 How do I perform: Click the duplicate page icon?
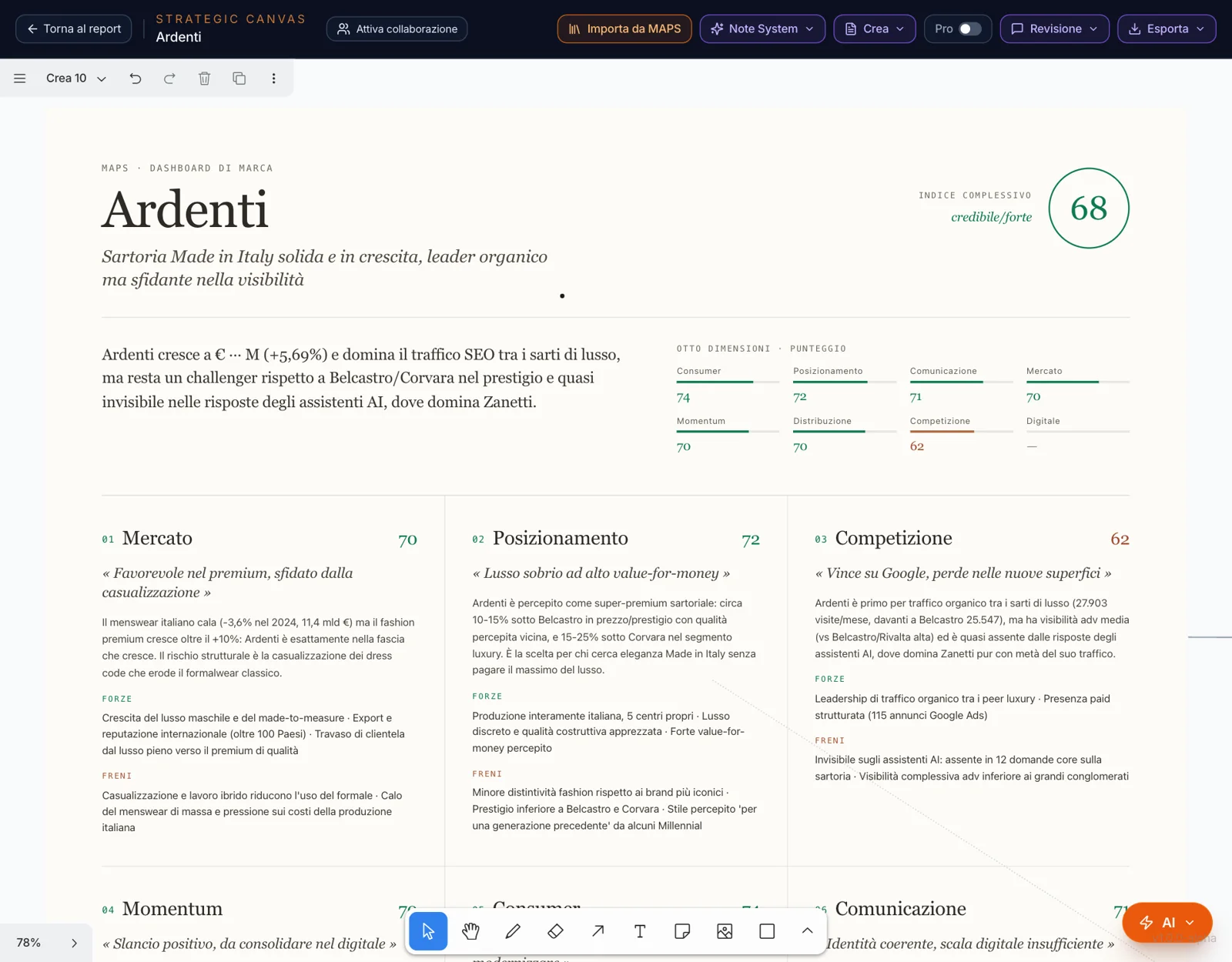[239, 78]
